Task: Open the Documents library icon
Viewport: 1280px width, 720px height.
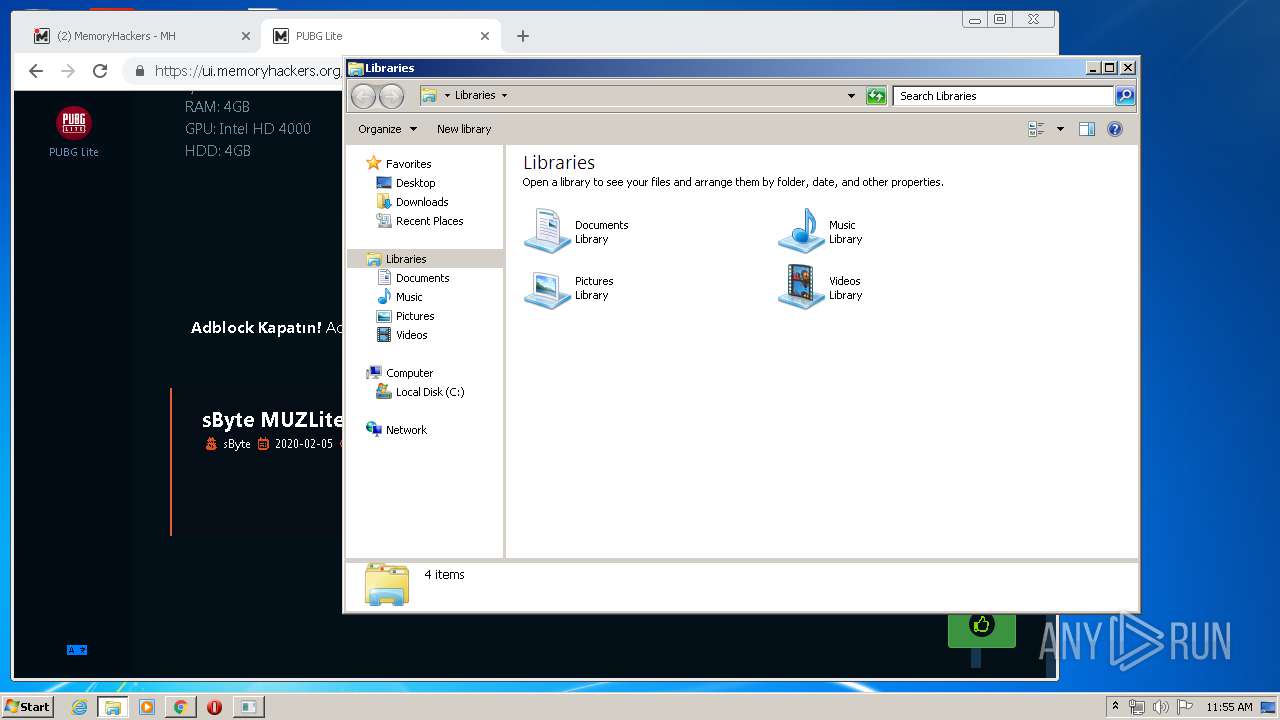Action: point(547,231)
